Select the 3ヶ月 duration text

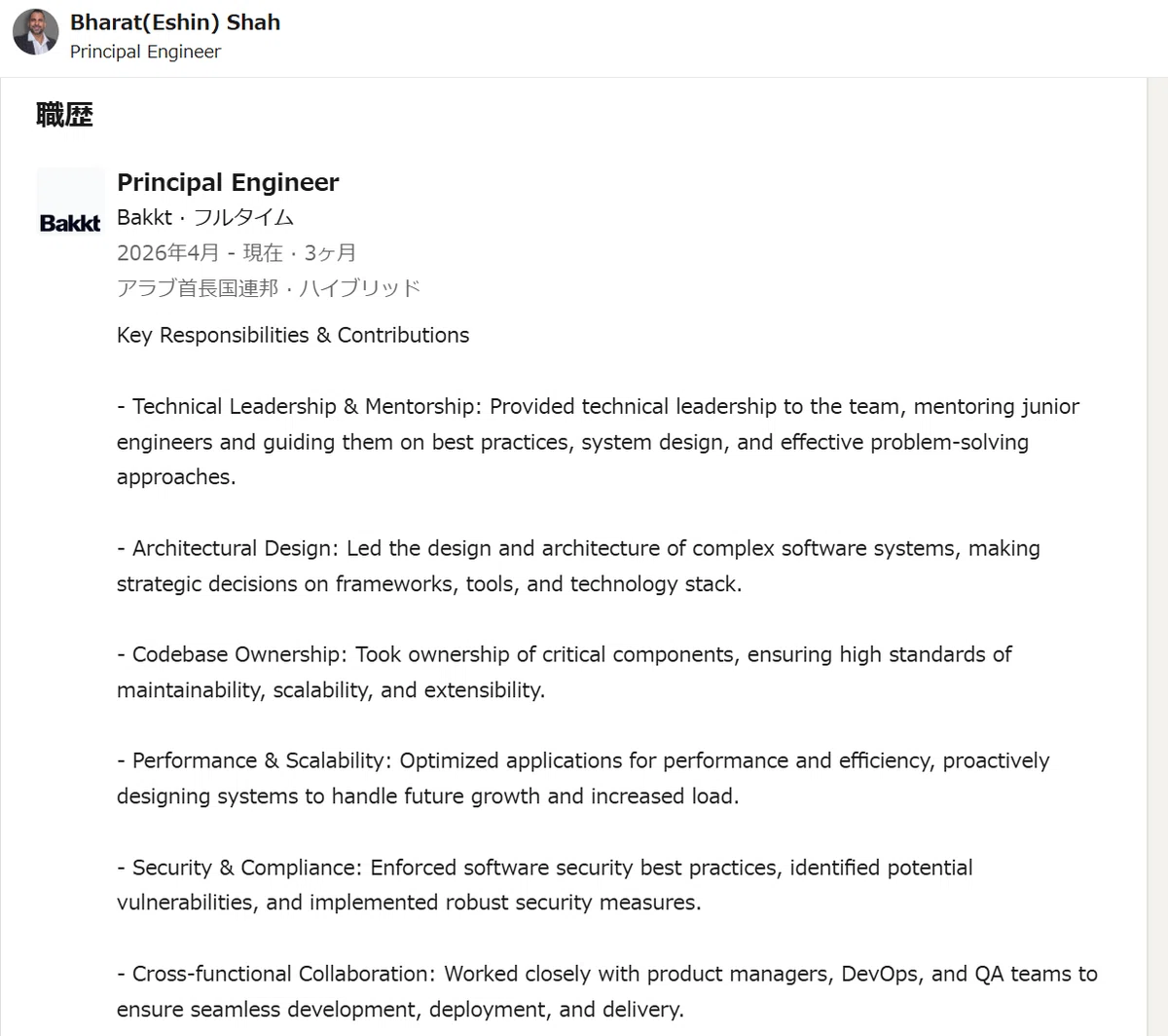click(331, 252)
